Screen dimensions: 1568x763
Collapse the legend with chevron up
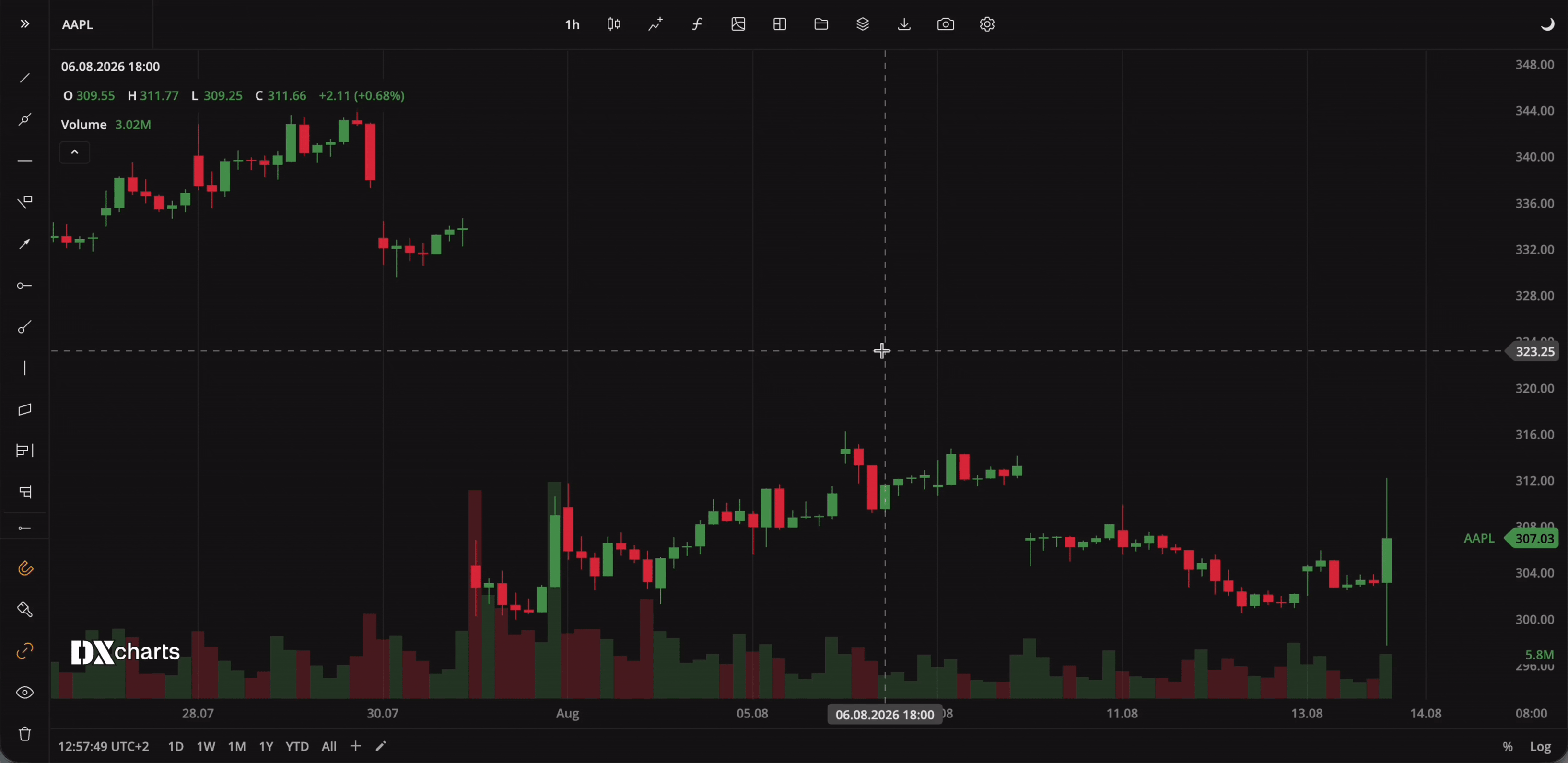click(x=75, y=152)
